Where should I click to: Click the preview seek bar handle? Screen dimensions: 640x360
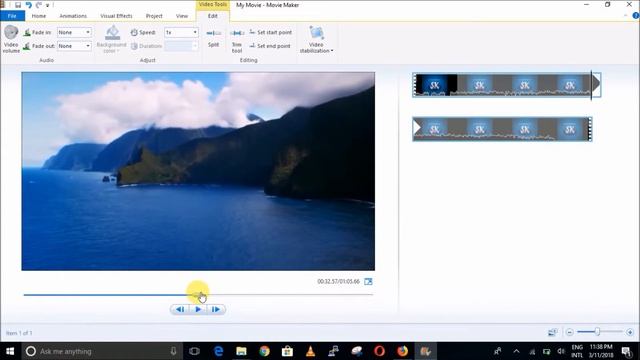pos(198,294)
